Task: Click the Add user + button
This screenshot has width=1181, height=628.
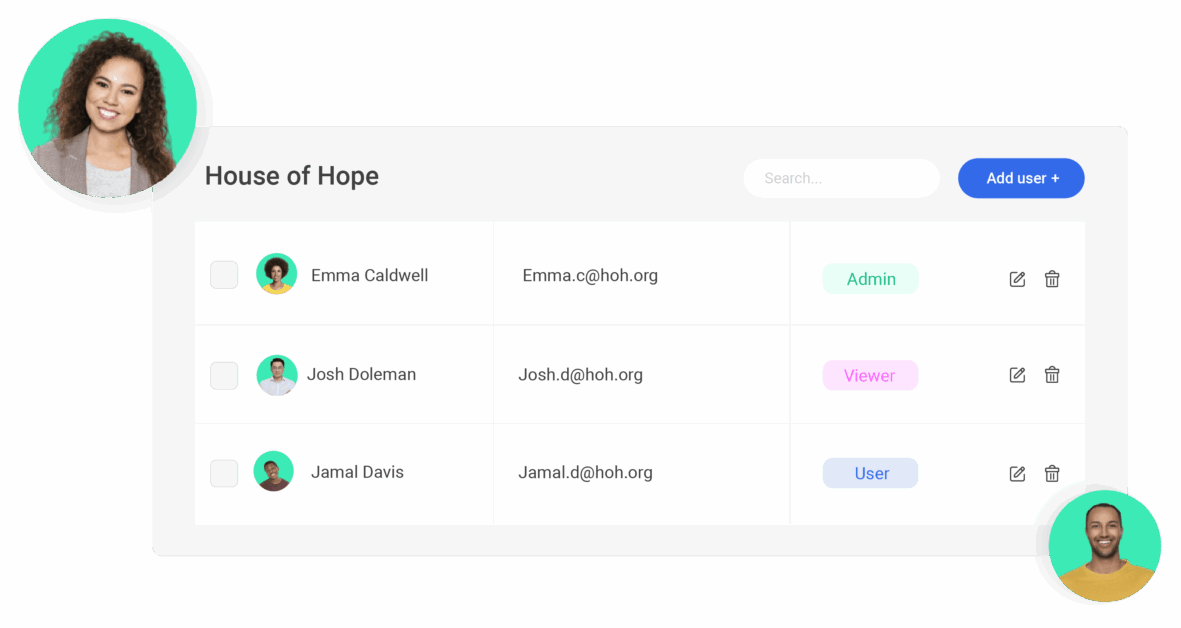Action: (x=1021, y=178)
